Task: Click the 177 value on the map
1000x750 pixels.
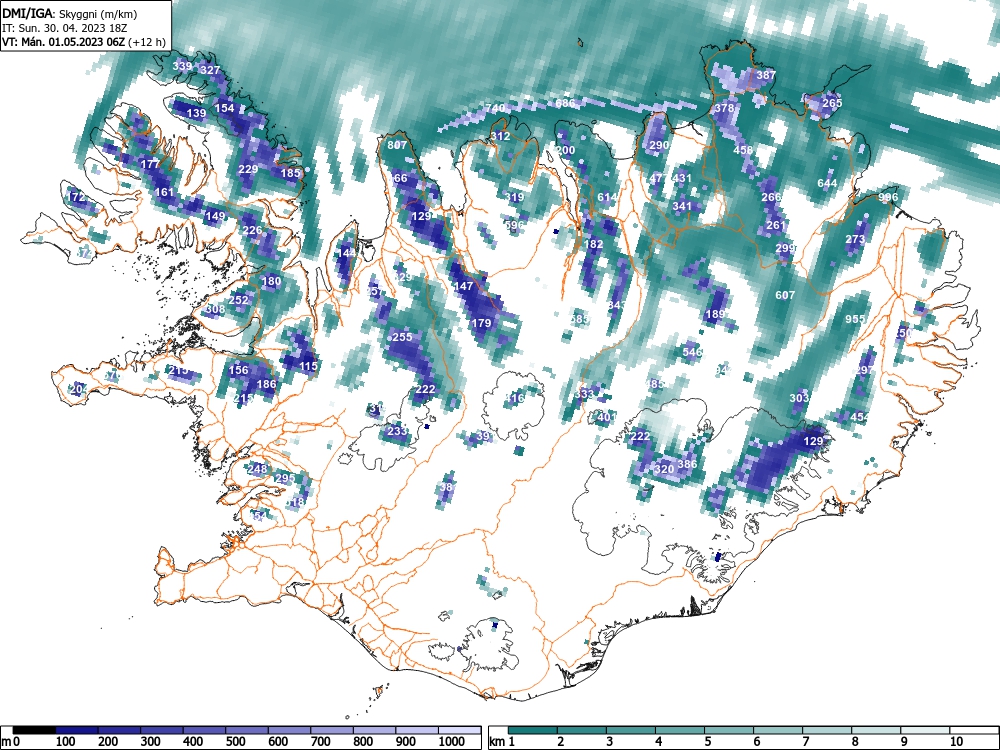Action: [150, 165]
